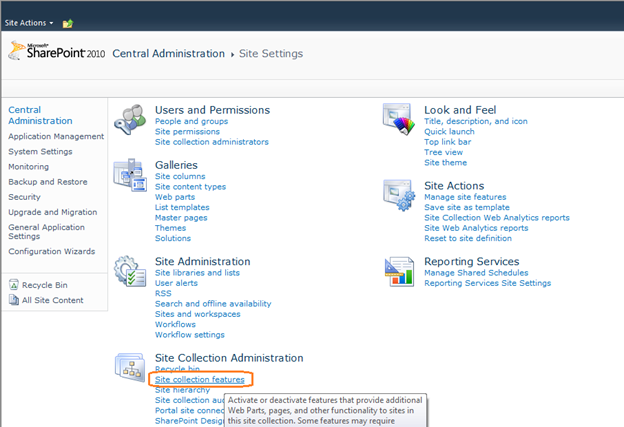Open People and groups link

click(x=191, y=121)
